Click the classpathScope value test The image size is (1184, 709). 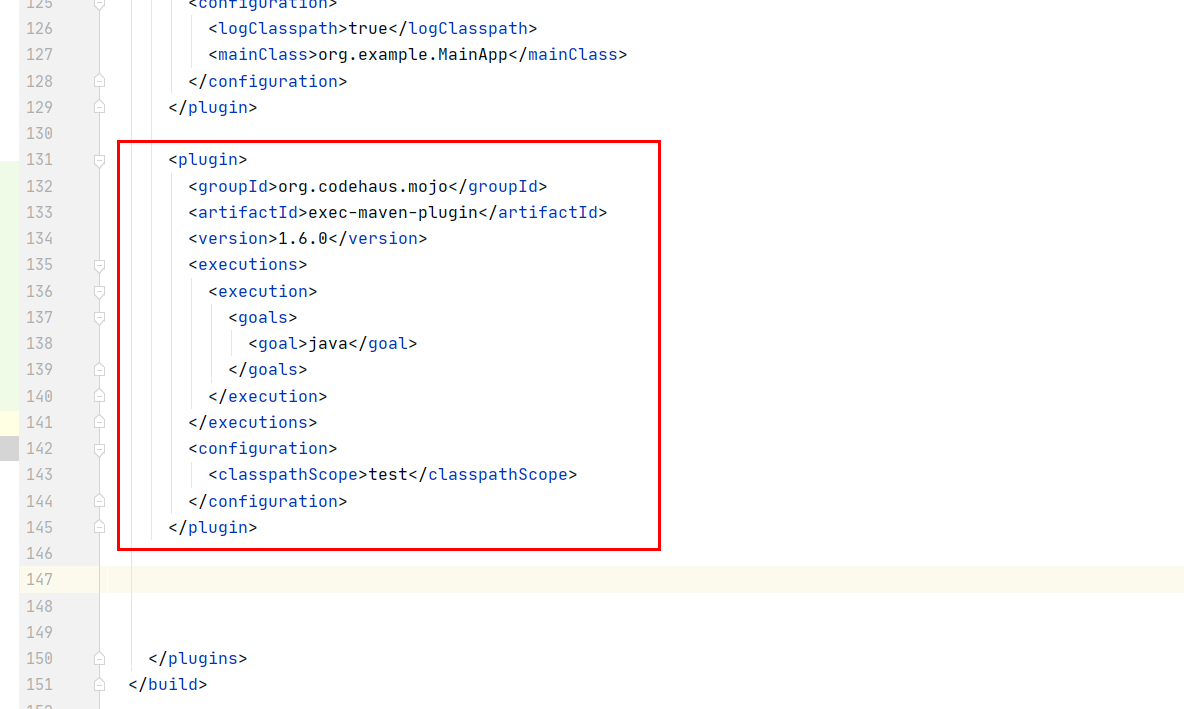click(x=389, y=474)
